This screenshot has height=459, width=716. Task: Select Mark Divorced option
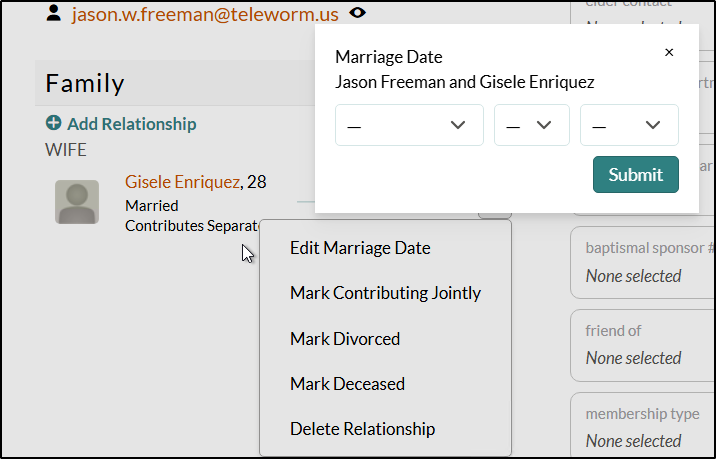[x=345, y=339]
